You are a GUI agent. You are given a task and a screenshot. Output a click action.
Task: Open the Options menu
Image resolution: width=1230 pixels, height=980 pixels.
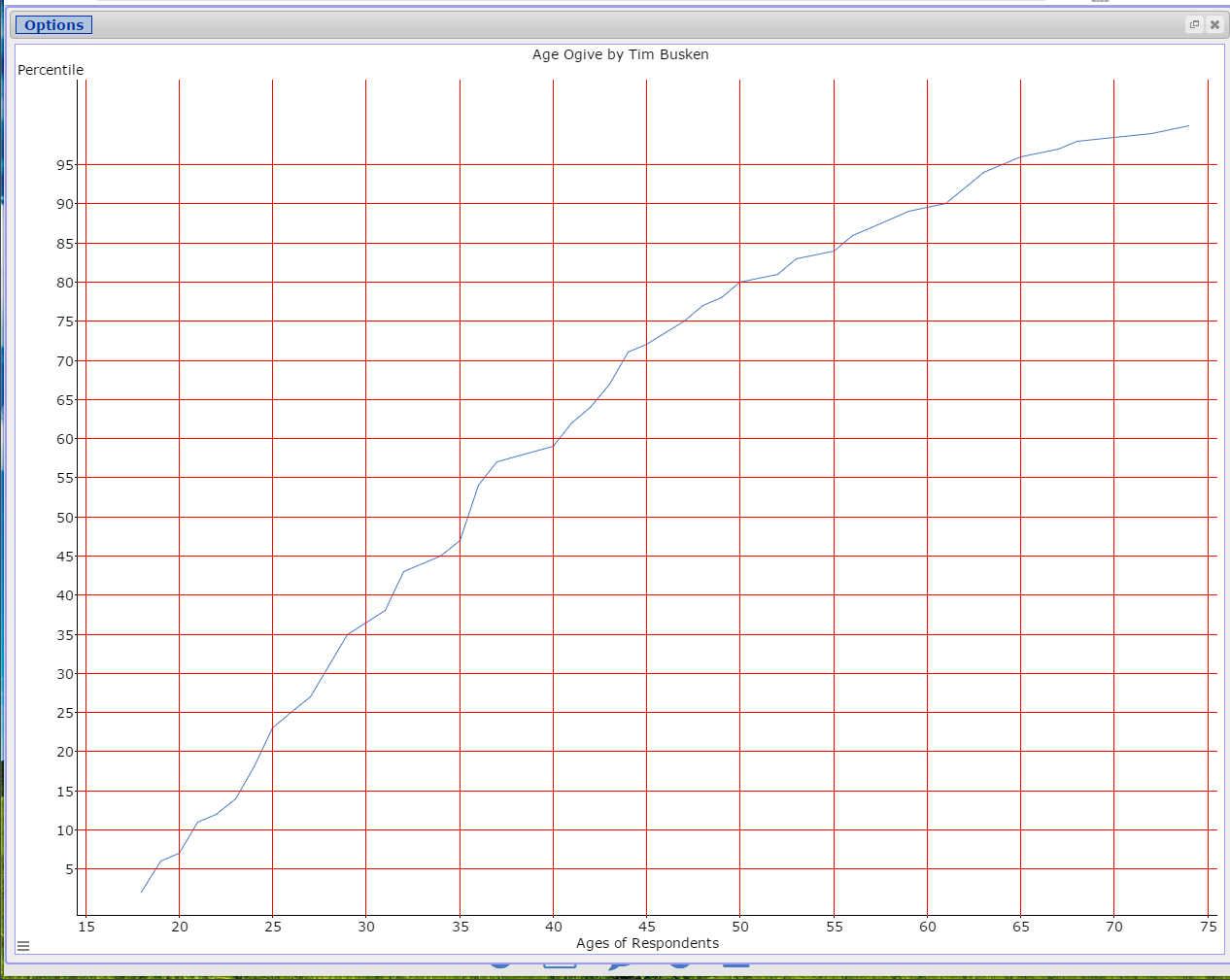click(53, 25)
